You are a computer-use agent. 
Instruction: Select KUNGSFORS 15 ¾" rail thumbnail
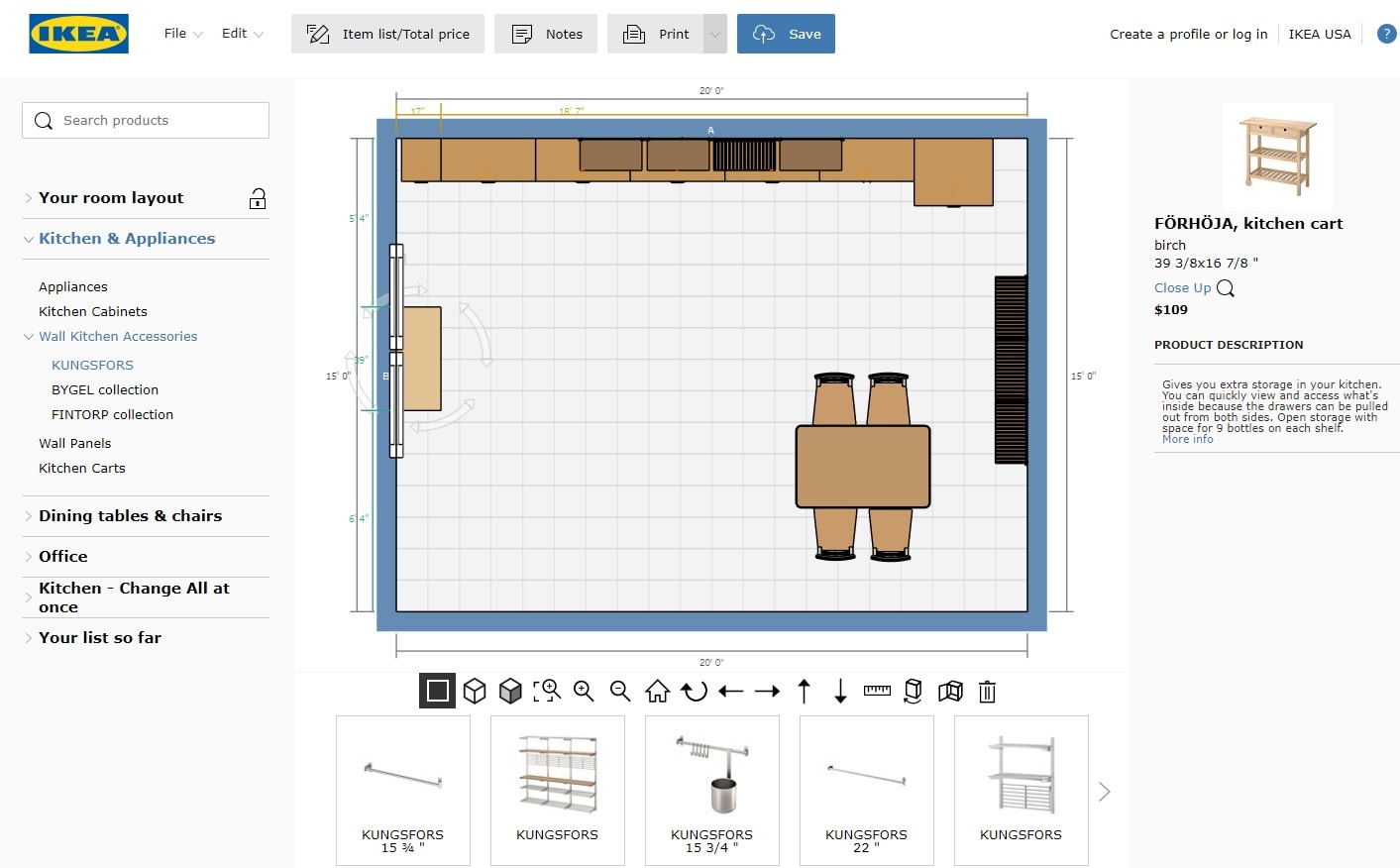click(403, 791)
